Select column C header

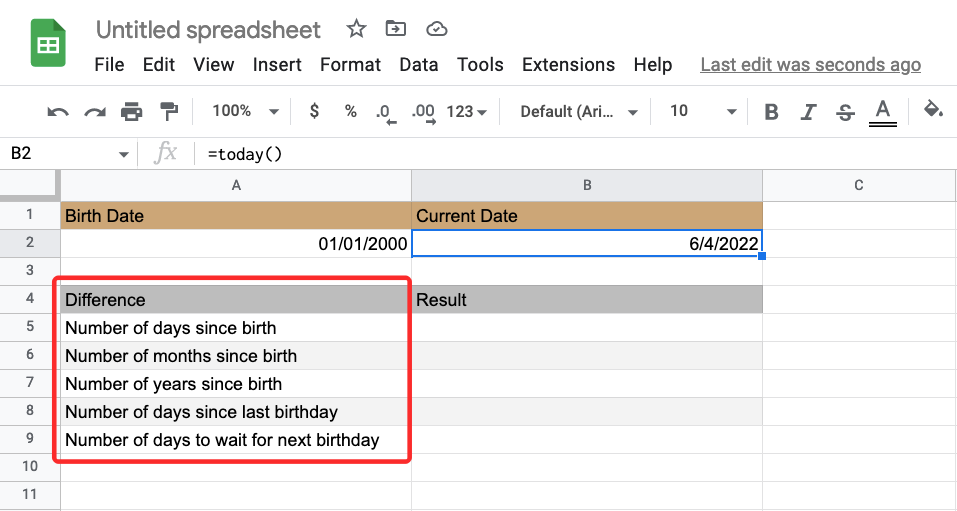click(859, 186)
